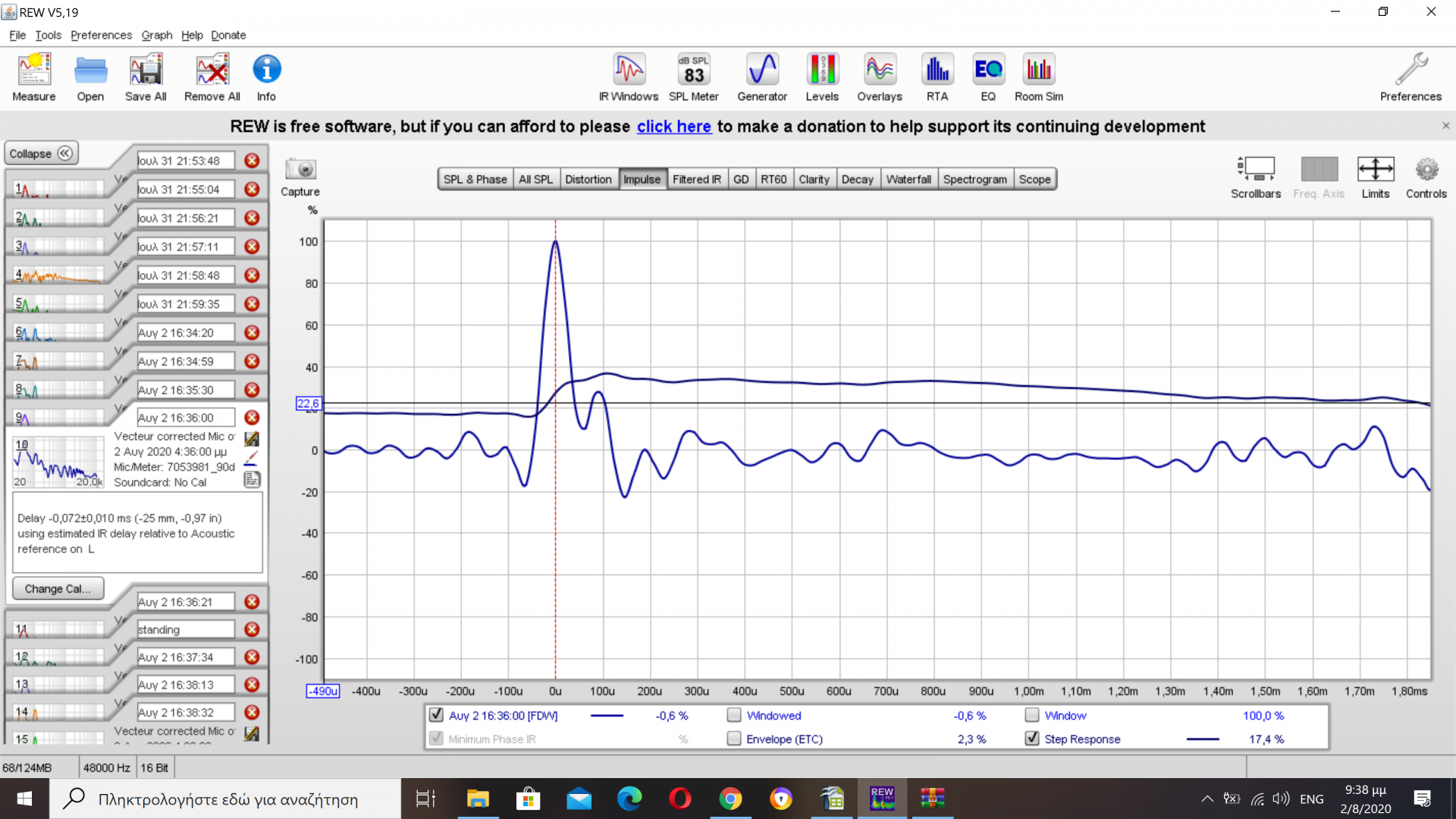Click the Capture camera icon

pyautogui.click(x=300, y=169)
